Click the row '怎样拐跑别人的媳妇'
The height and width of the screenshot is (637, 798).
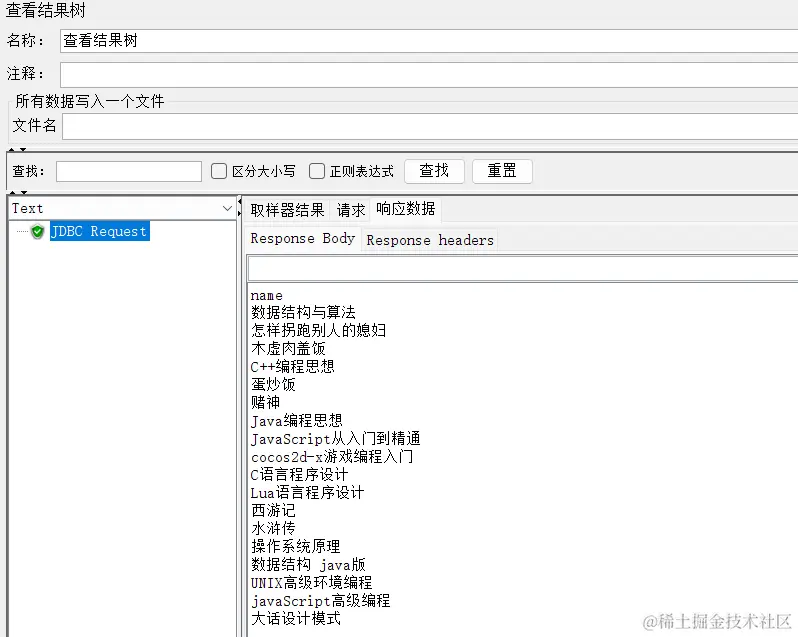[x=319, y=330]
